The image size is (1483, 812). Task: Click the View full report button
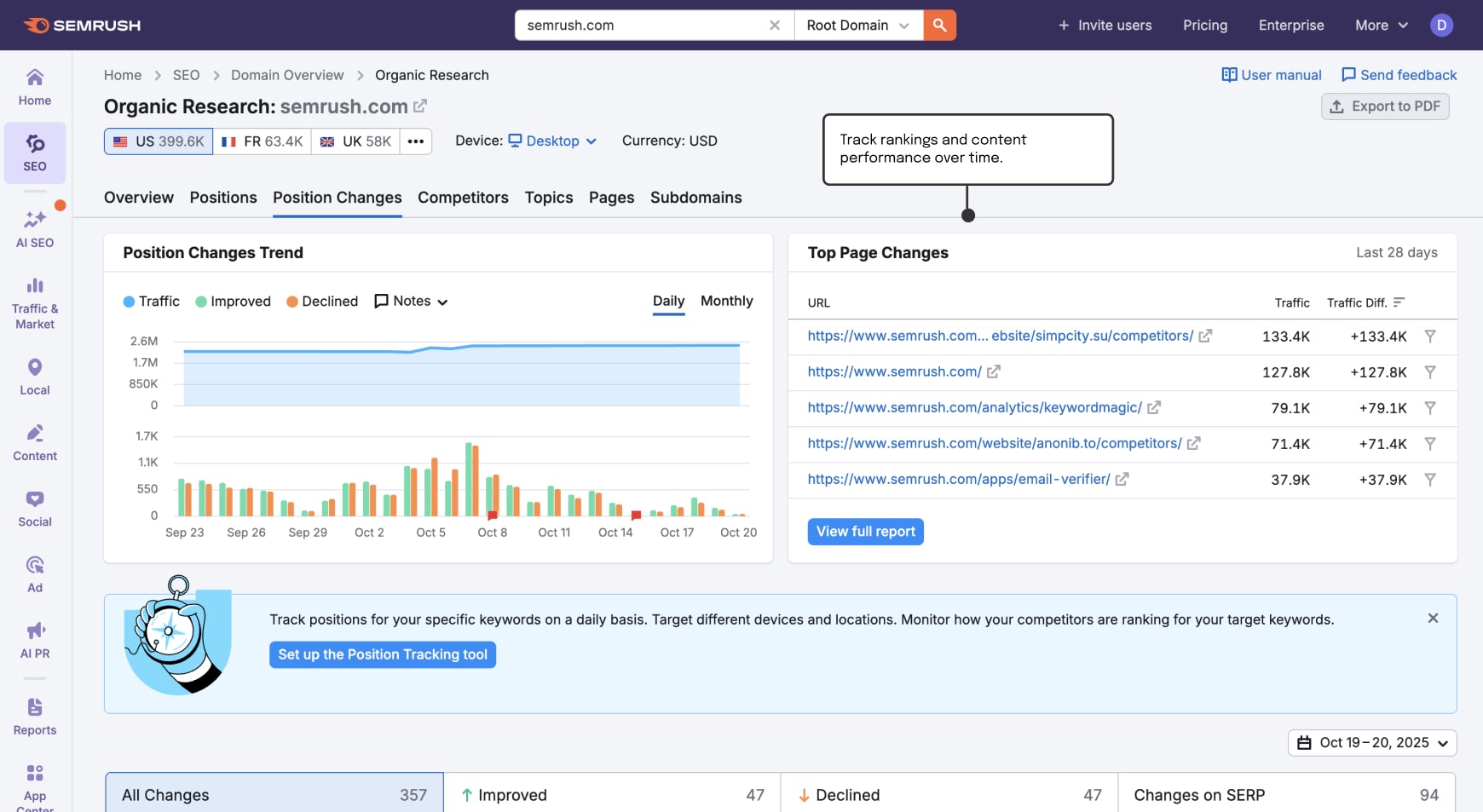pos(865,531)
